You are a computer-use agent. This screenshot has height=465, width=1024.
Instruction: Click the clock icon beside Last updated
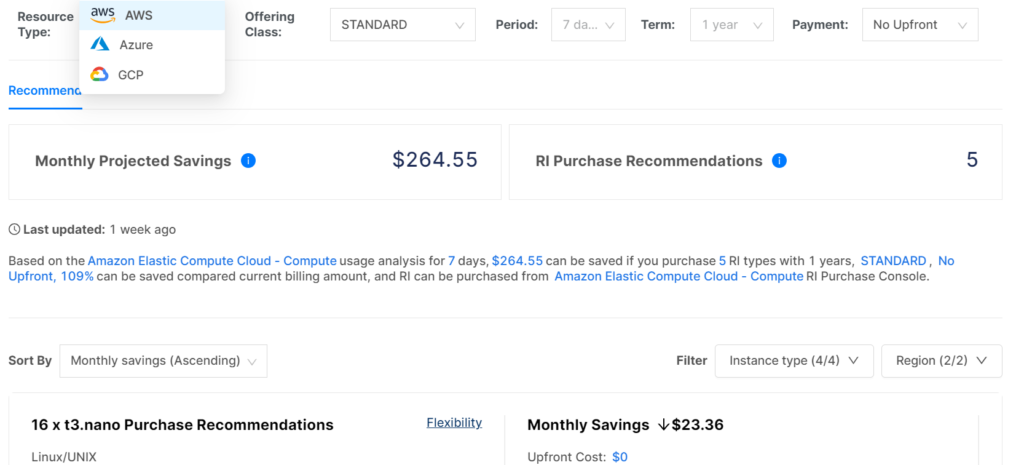tap(14, 229)
